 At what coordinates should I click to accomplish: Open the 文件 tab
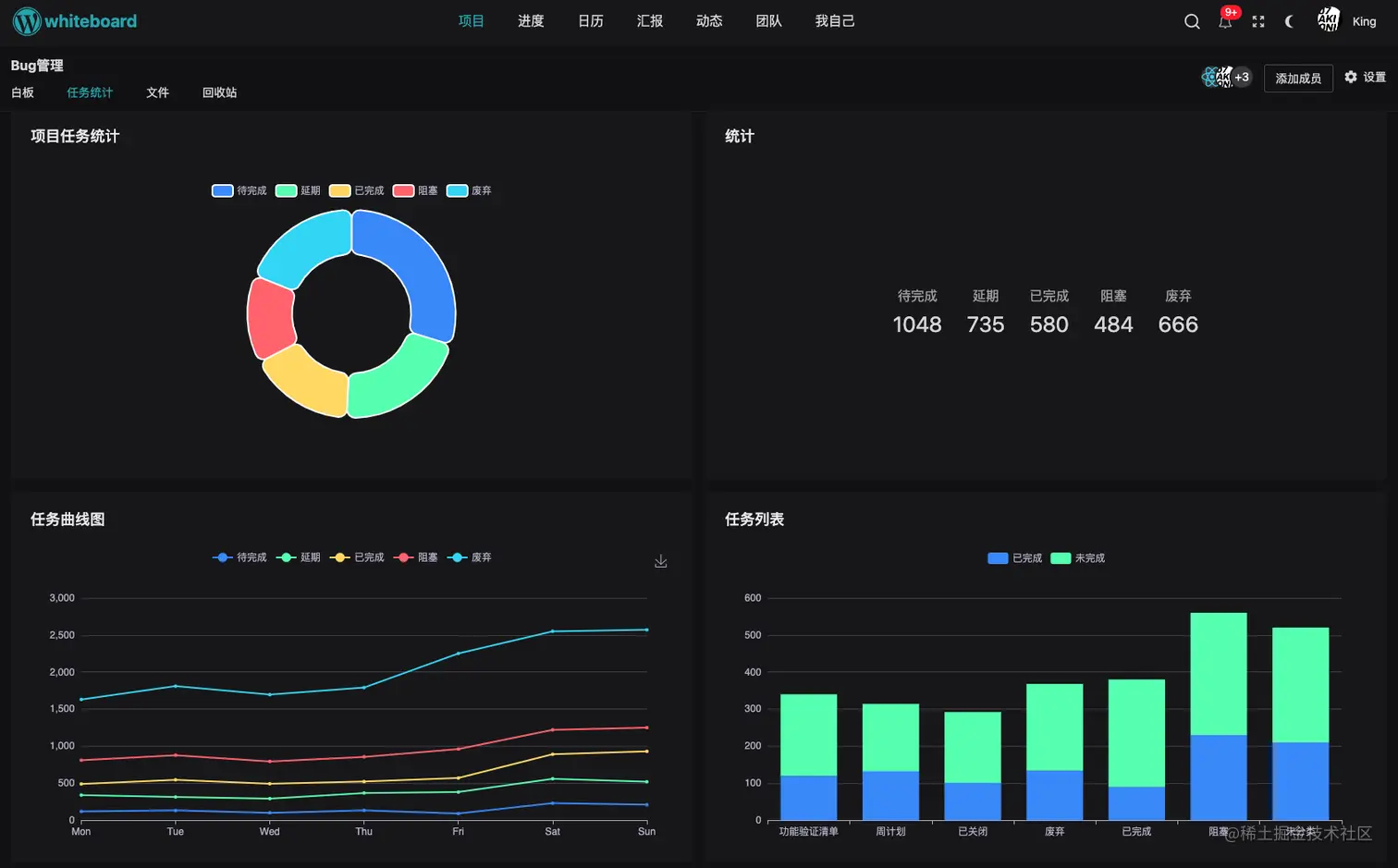(x=158, y=92)
